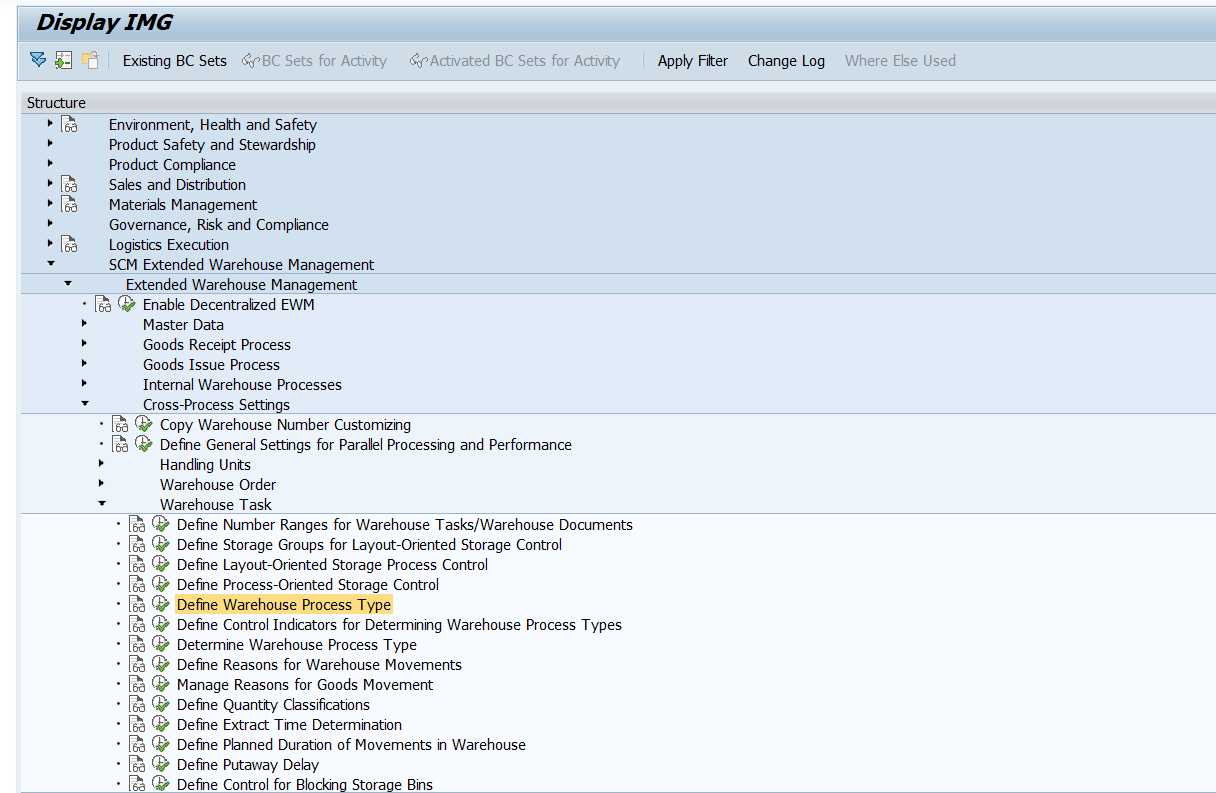Execute icon for Define Number Ranges for Warehouse Tasks

pyautogui.click(x=160, y=524)
